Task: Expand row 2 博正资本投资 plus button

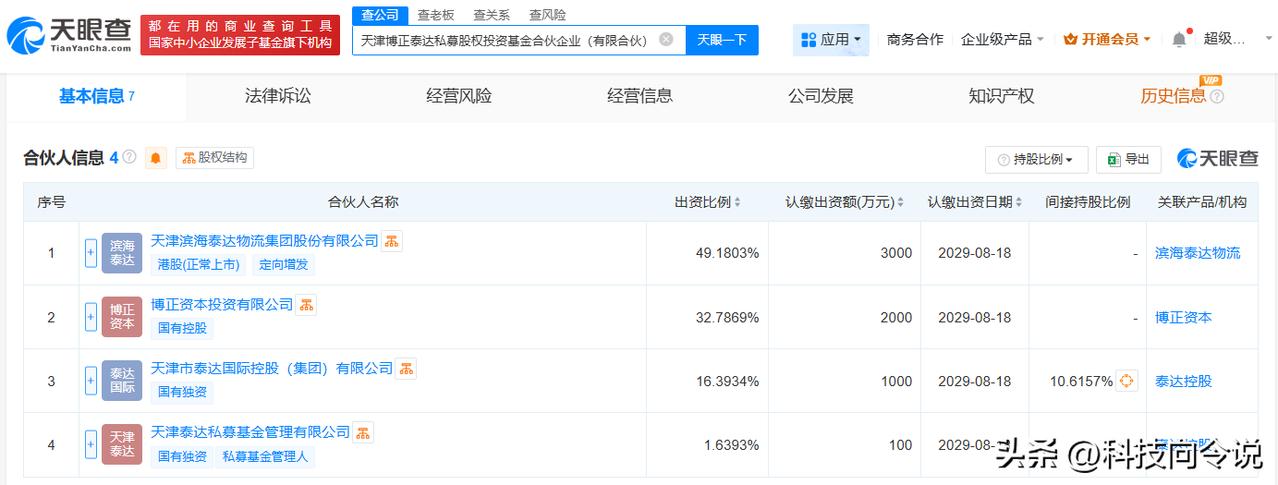Action: [90, 317]
